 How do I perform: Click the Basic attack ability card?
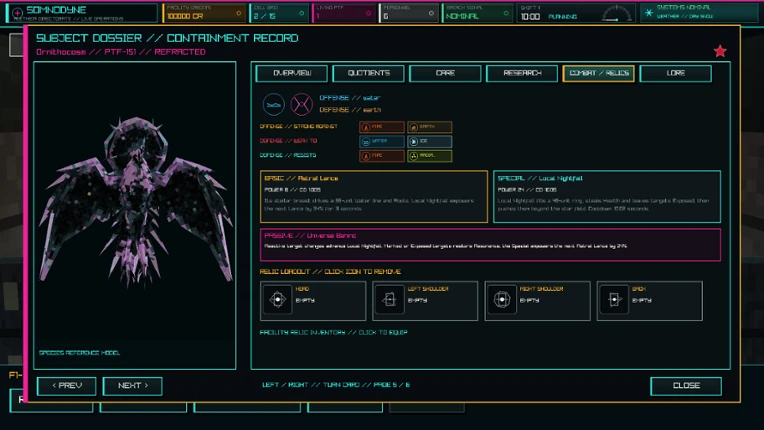[374, 197]
